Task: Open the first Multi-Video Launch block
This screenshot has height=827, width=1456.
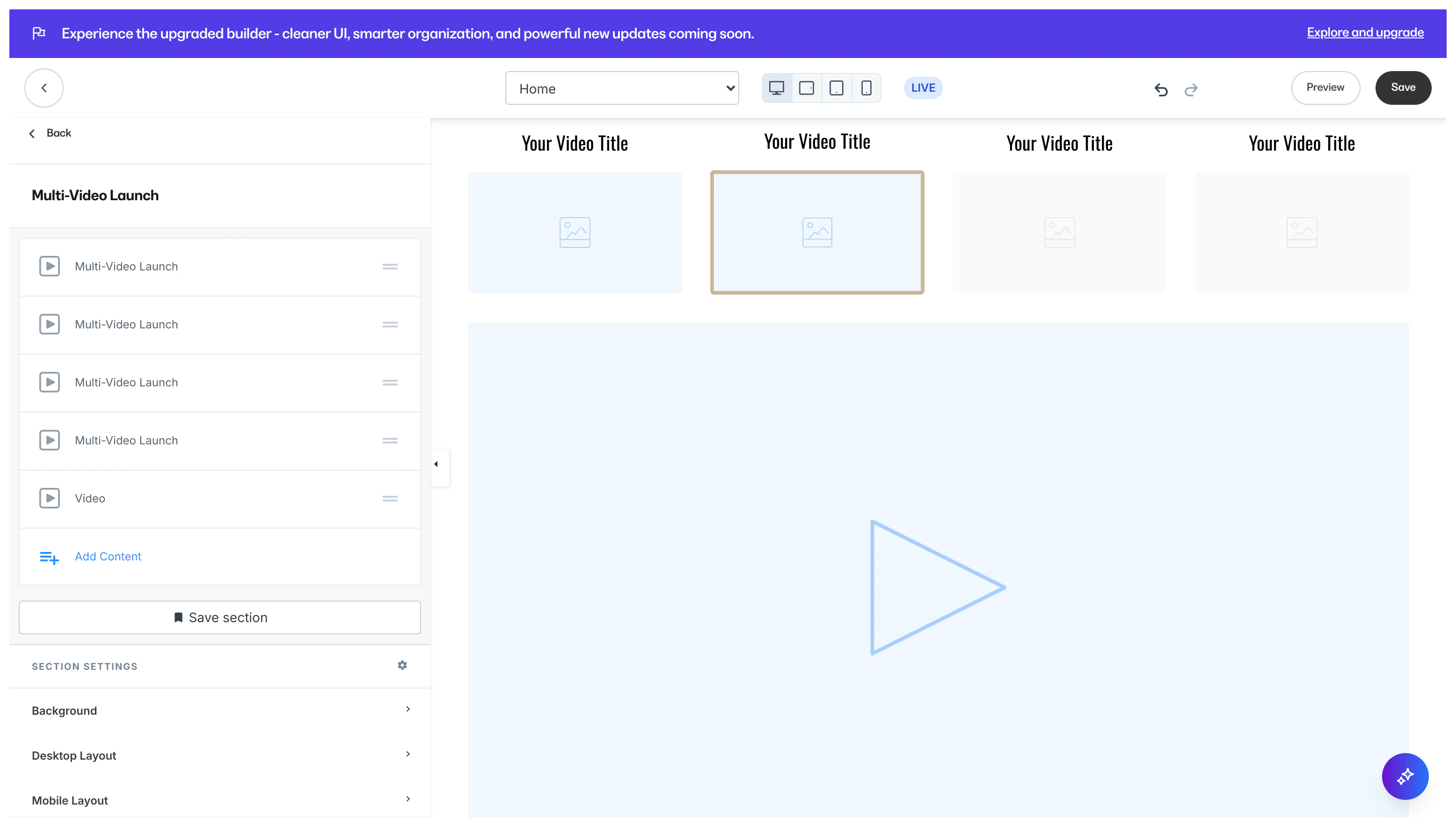Action: [x=126, y=267]
